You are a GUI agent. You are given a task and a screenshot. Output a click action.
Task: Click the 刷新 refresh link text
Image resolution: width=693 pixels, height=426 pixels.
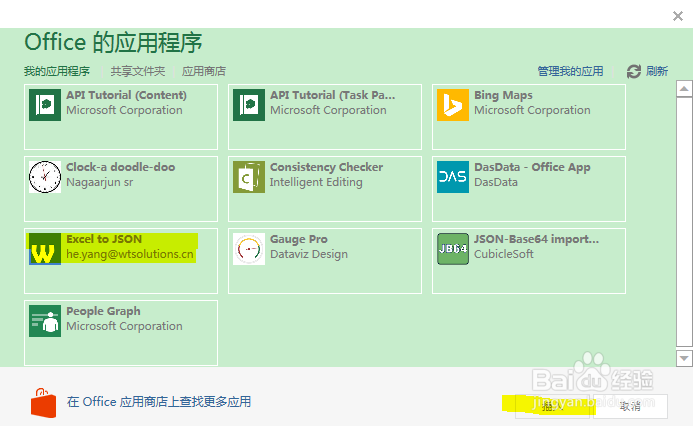[x=657, y=71]
